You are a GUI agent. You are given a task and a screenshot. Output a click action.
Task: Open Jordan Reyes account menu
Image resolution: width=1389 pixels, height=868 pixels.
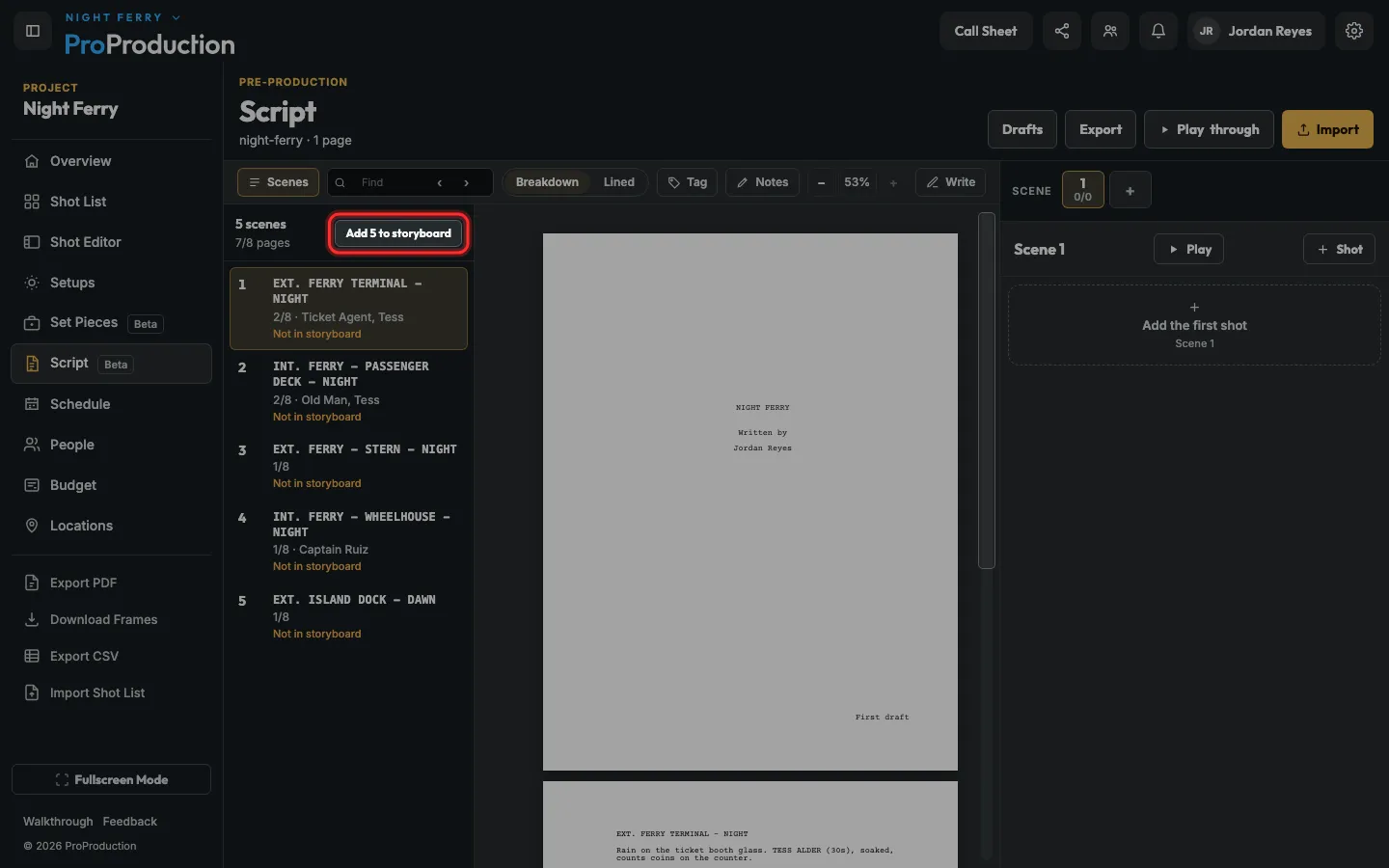point(1257,31)
